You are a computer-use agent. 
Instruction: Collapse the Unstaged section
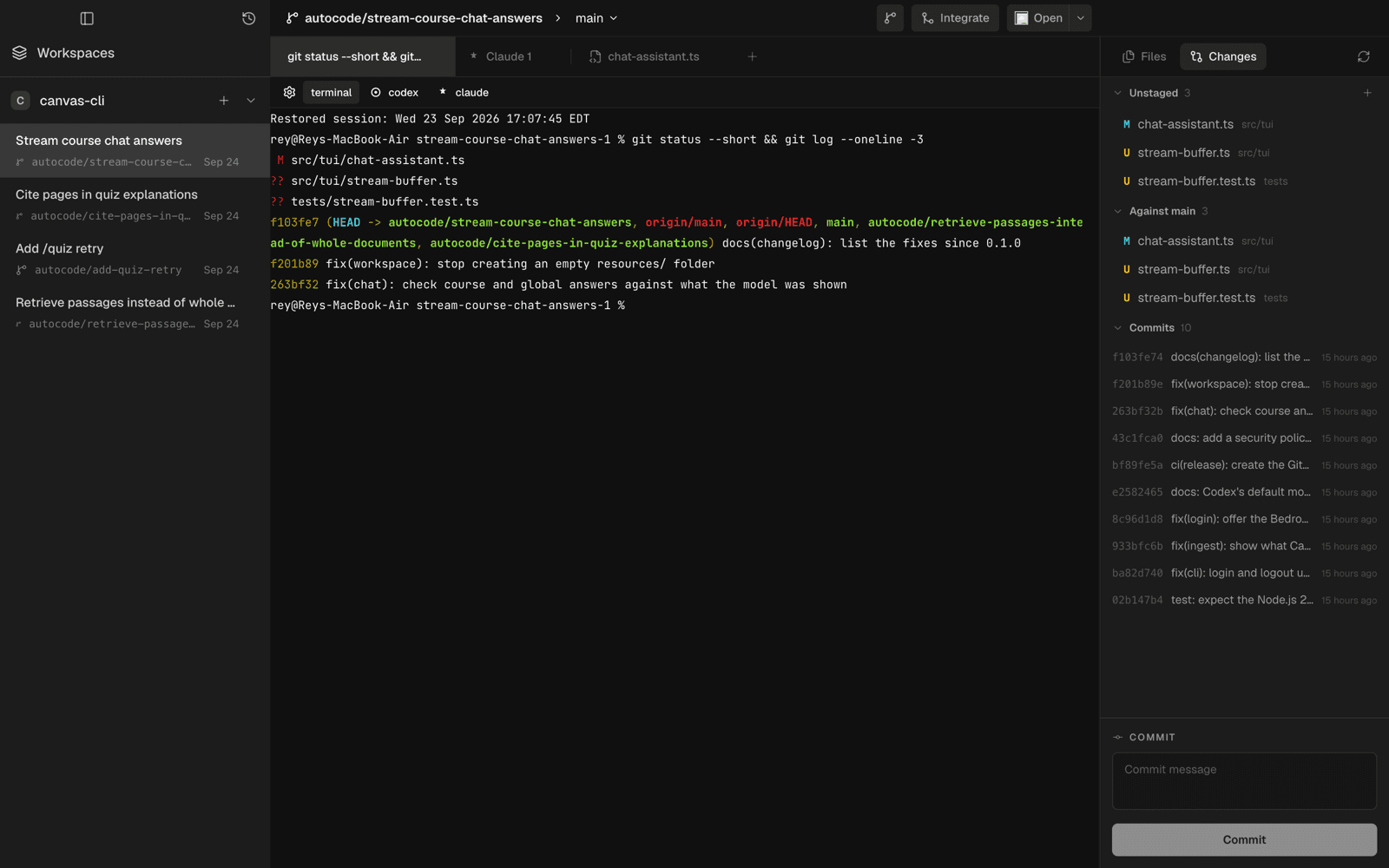tap(1118, 93)
